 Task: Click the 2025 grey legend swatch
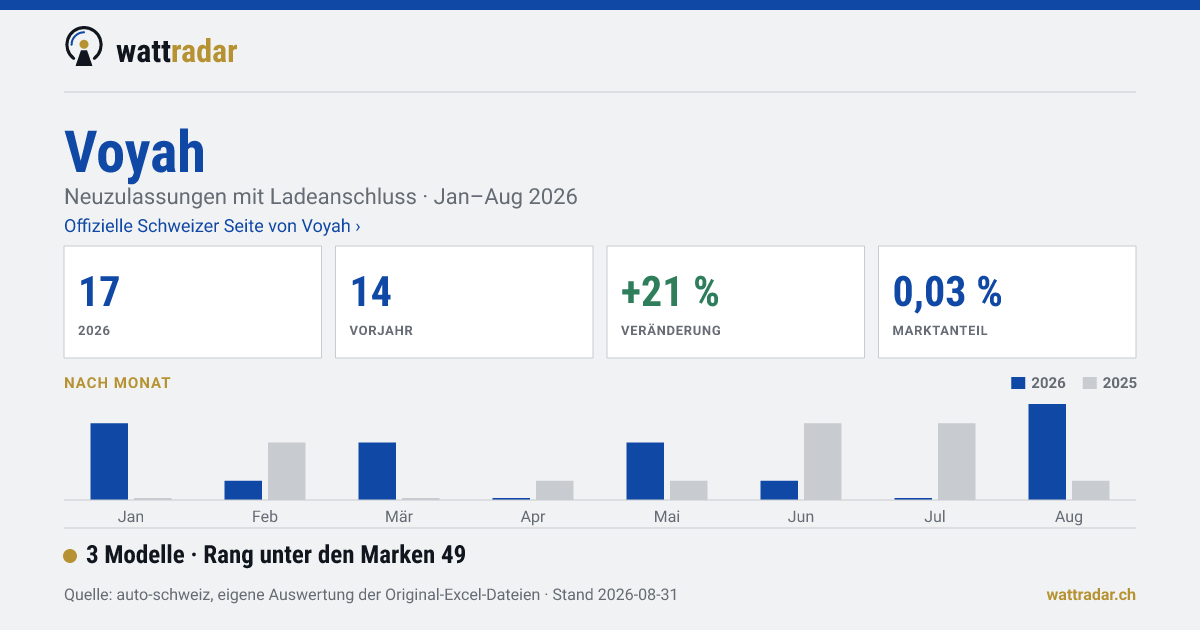click(1090, 383)
